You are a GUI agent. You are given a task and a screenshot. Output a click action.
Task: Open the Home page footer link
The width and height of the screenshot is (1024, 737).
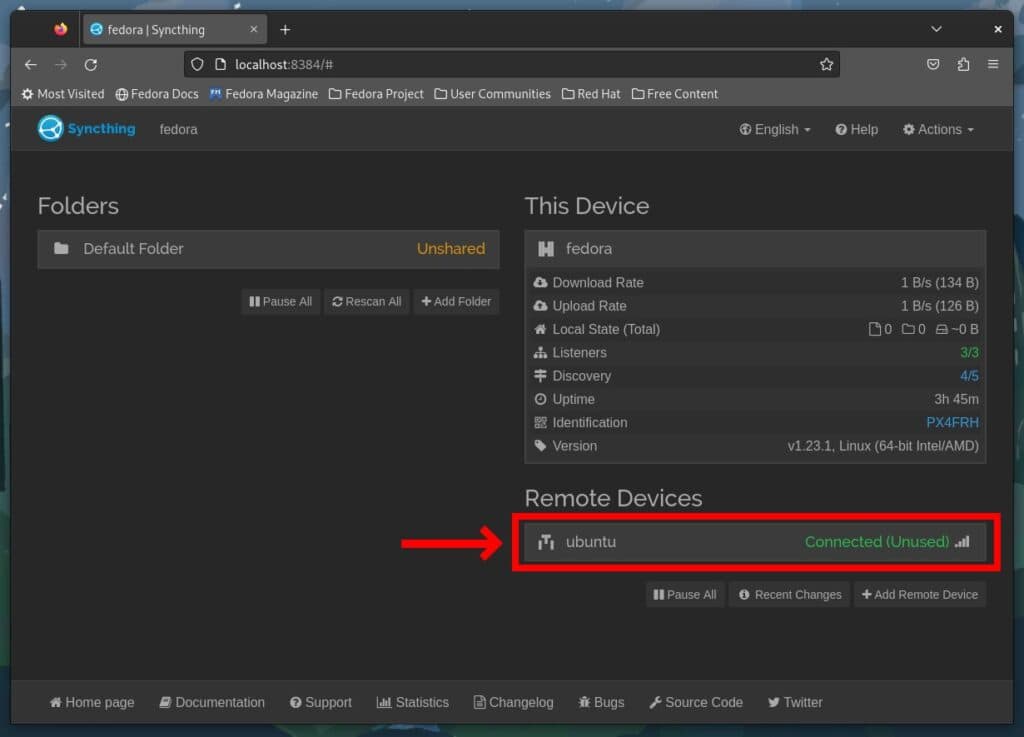pyautogui.click(x=92, y=702)
